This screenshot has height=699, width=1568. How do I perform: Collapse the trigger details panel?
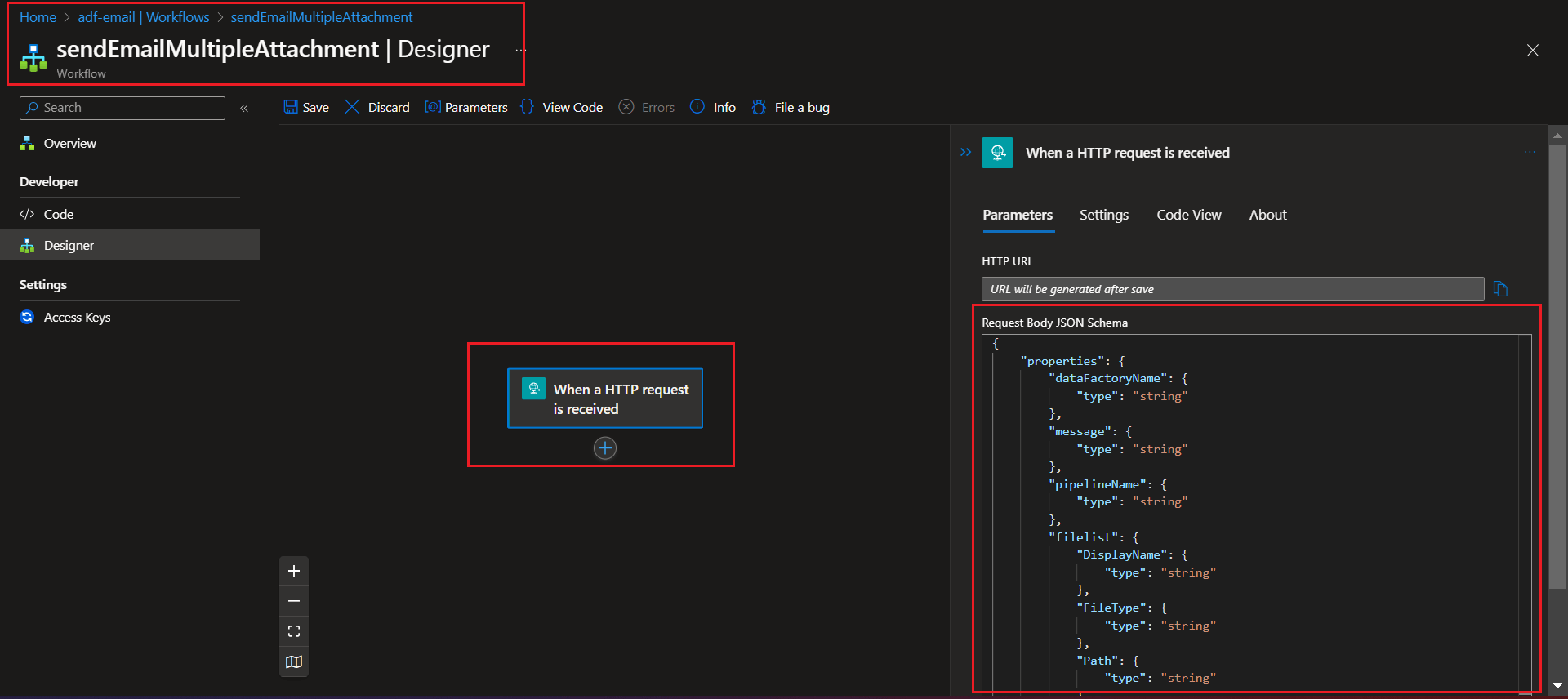[966, 152]
